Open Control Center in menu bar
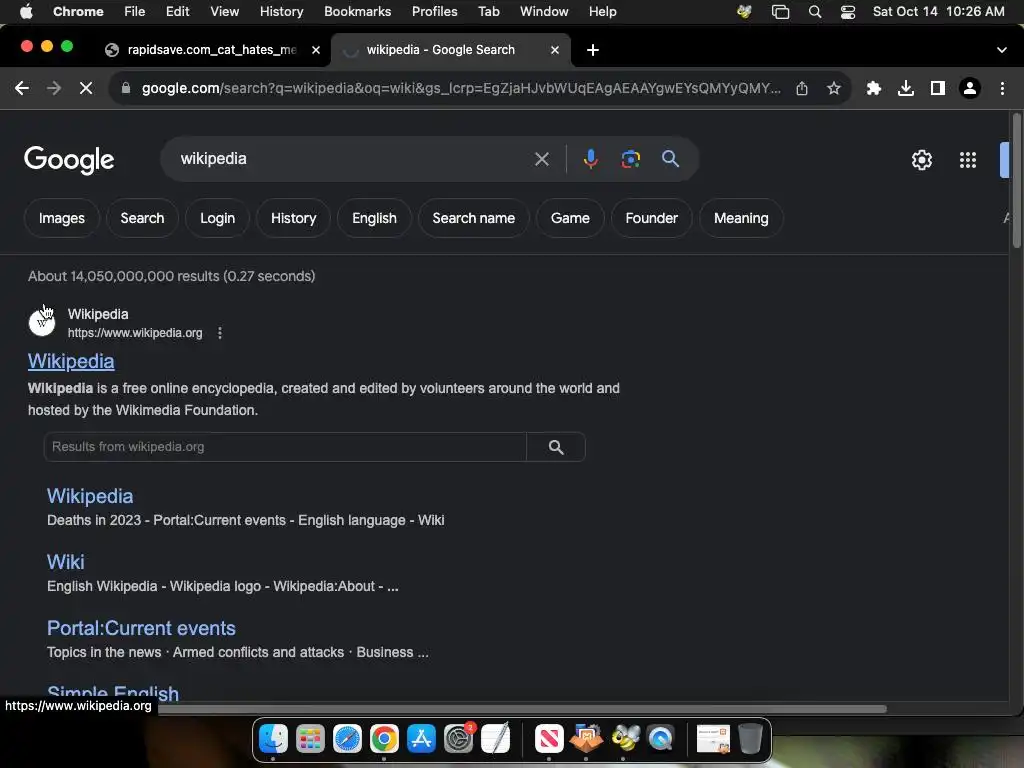This screenshot has width=1024, height=768. [848, 12]
